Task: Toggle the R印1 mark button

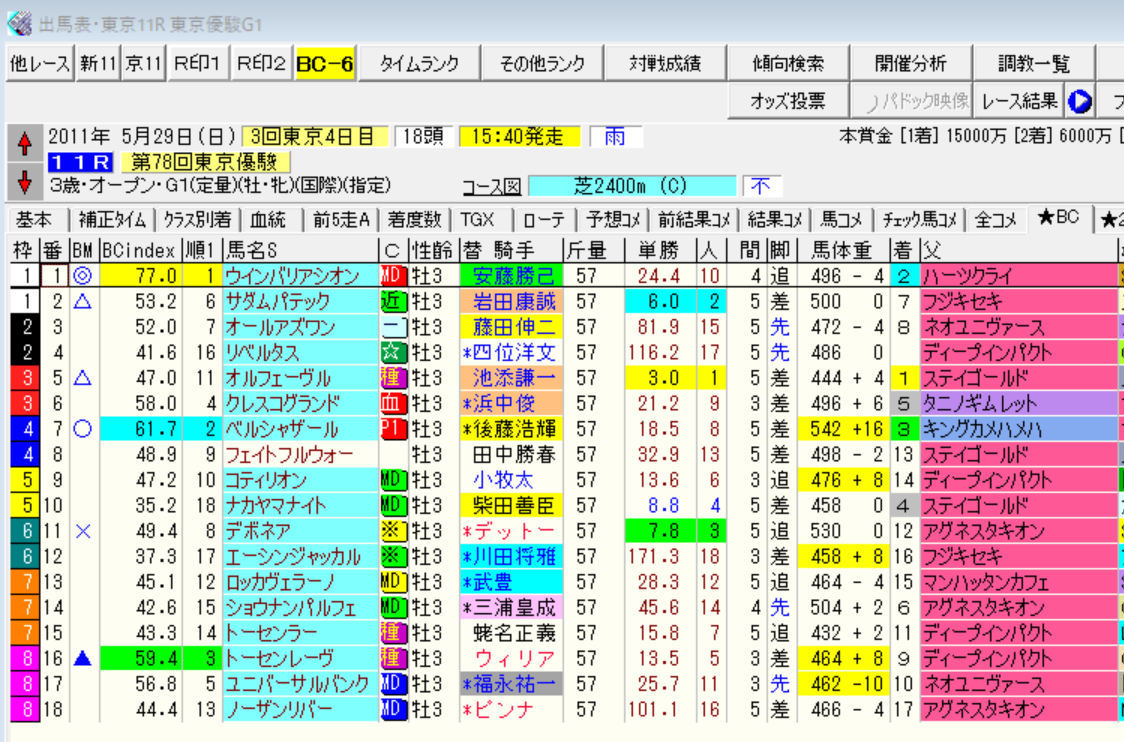Action: pyautogui.click(x=198, y=64)
